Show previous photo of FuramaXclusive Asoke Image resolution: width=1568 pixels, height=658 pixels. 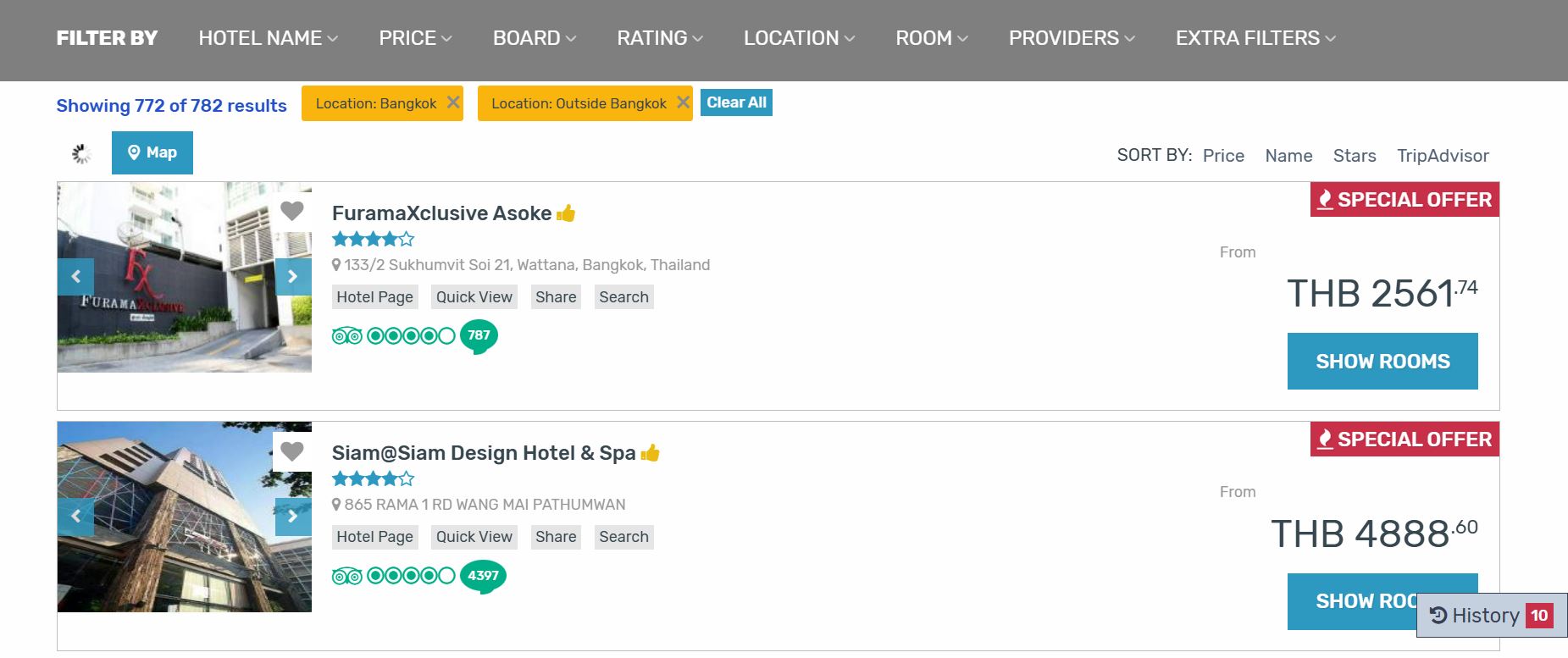coord(76,277)
